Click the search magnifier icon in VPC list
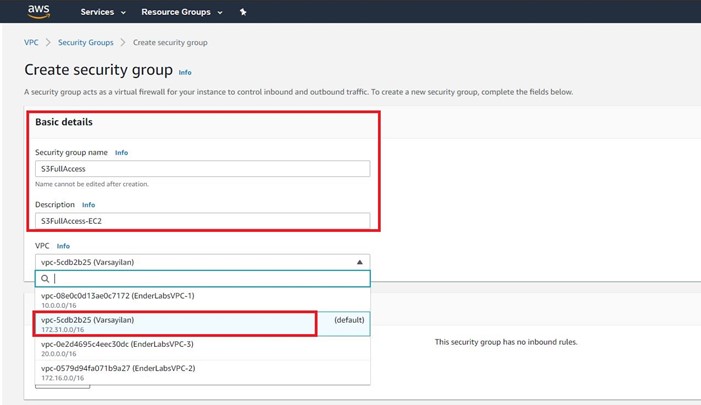 coord(45,278)
